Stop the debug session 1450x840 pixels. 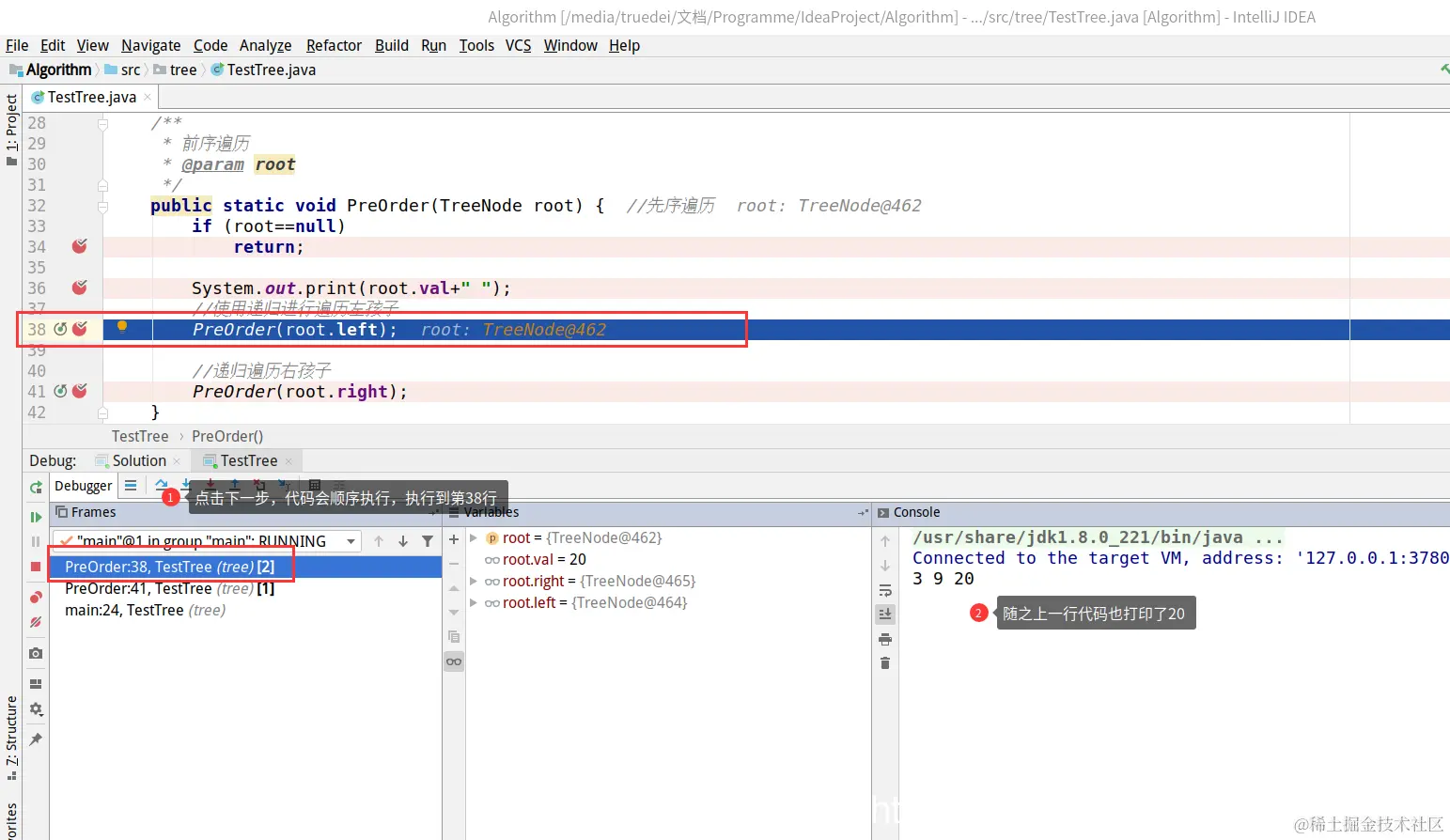click(x=36, y=567)
